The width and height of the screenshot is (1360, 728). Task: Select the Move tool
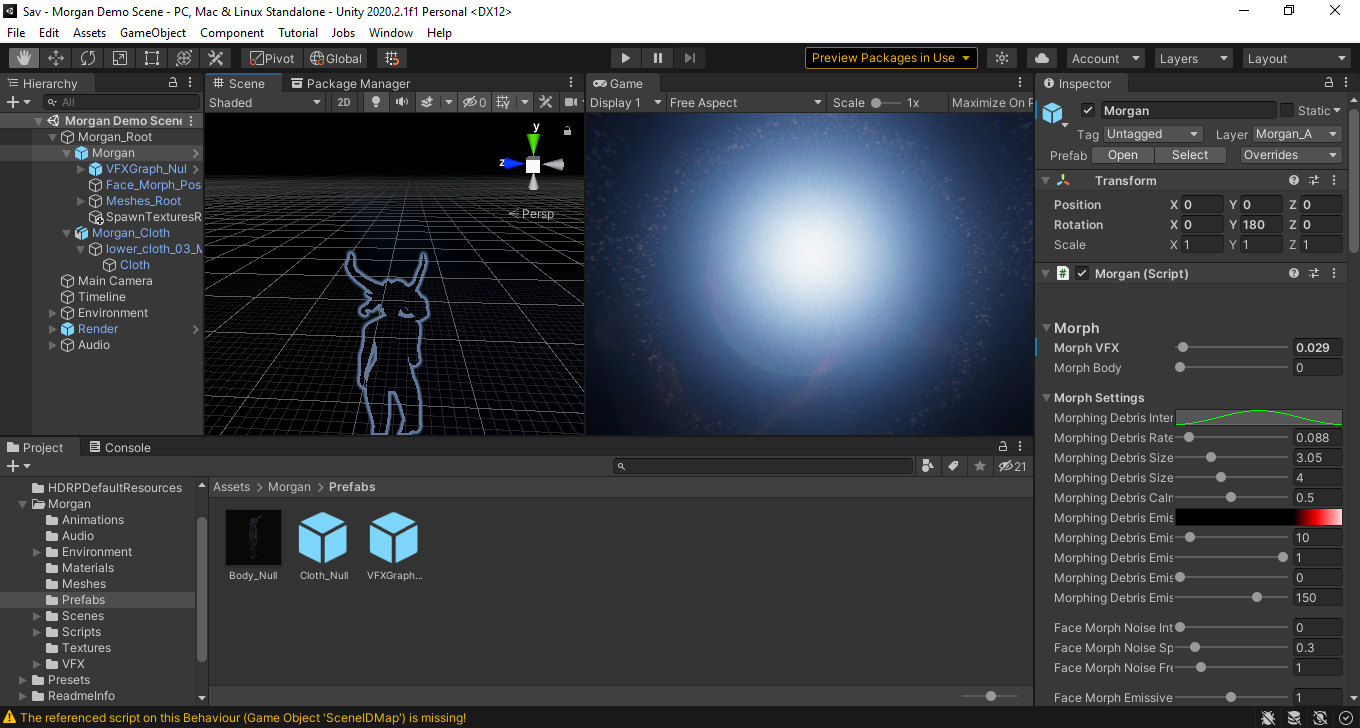point(56,58)
